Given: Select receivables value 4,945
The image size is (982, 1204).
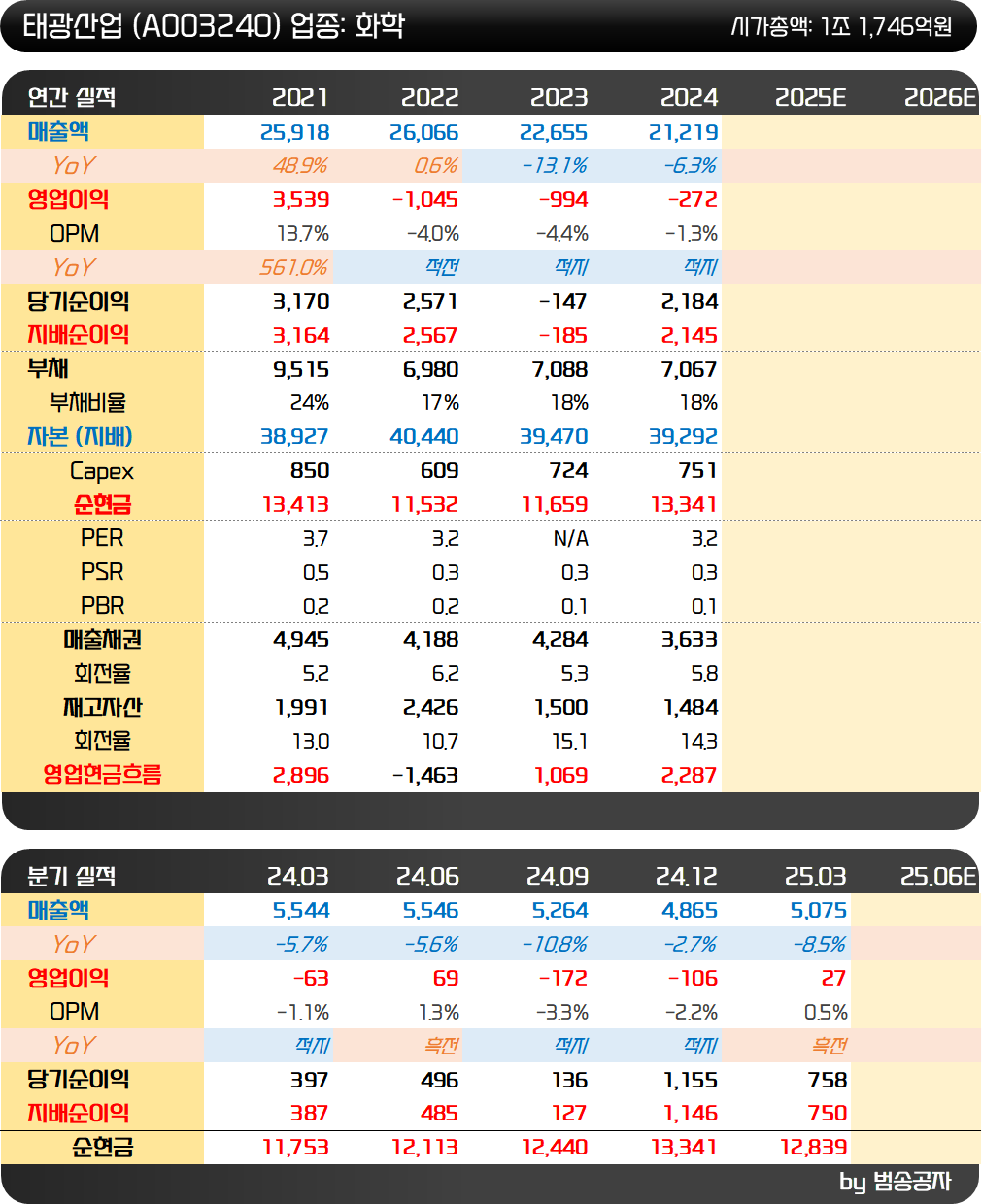Looking at the screenshot, I should click(x=301, y=640).
